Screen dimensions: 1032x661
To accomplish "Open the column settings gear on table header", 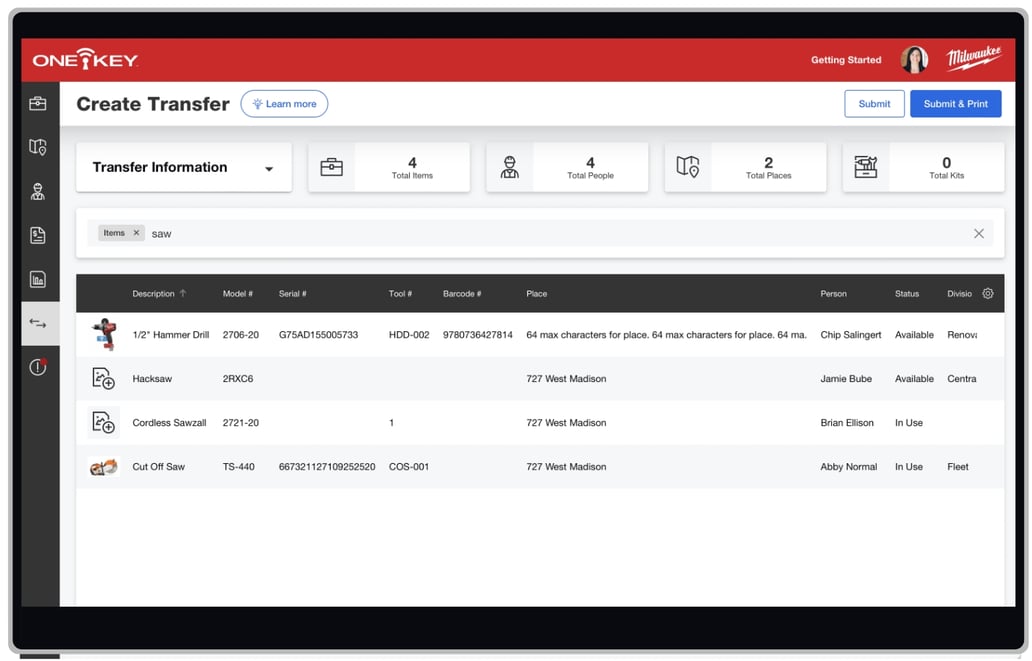I will point(988,293).
